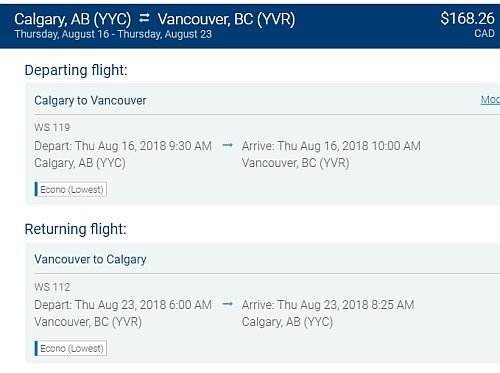Screen dimensions: 500x373
Task: Click flight number WS 119
Action: [x=52, y=127]
